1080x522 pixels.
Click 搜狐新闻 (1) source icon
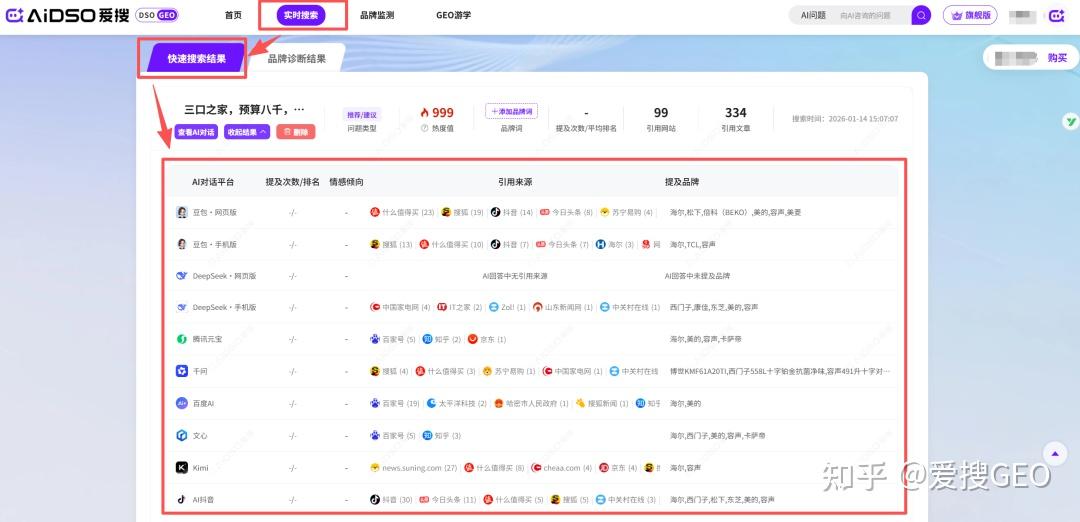tap(580, 403)
